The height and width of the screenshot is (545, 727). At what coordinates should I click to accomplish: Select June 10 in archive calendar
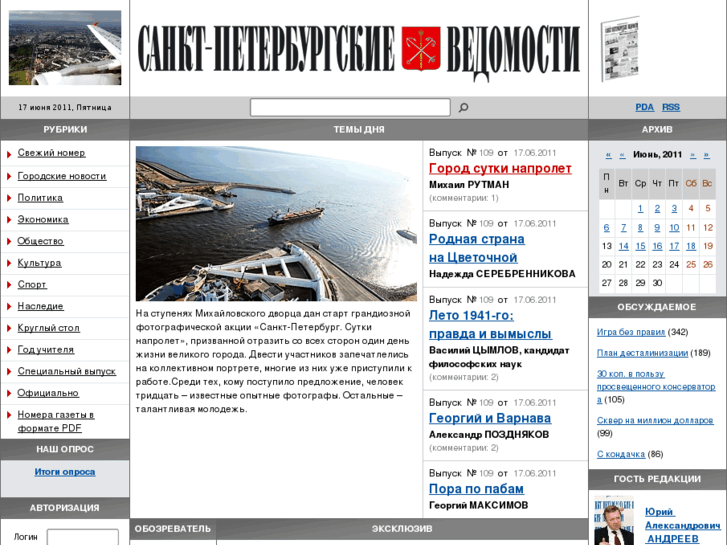click(674, 228)
